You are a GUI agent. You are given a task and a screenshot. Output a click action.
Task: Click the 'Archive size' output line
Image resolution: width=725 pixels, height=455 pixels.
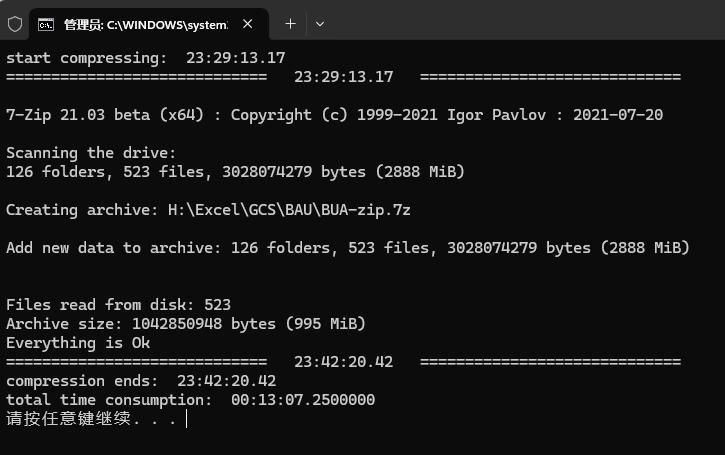tap(186, 324)
